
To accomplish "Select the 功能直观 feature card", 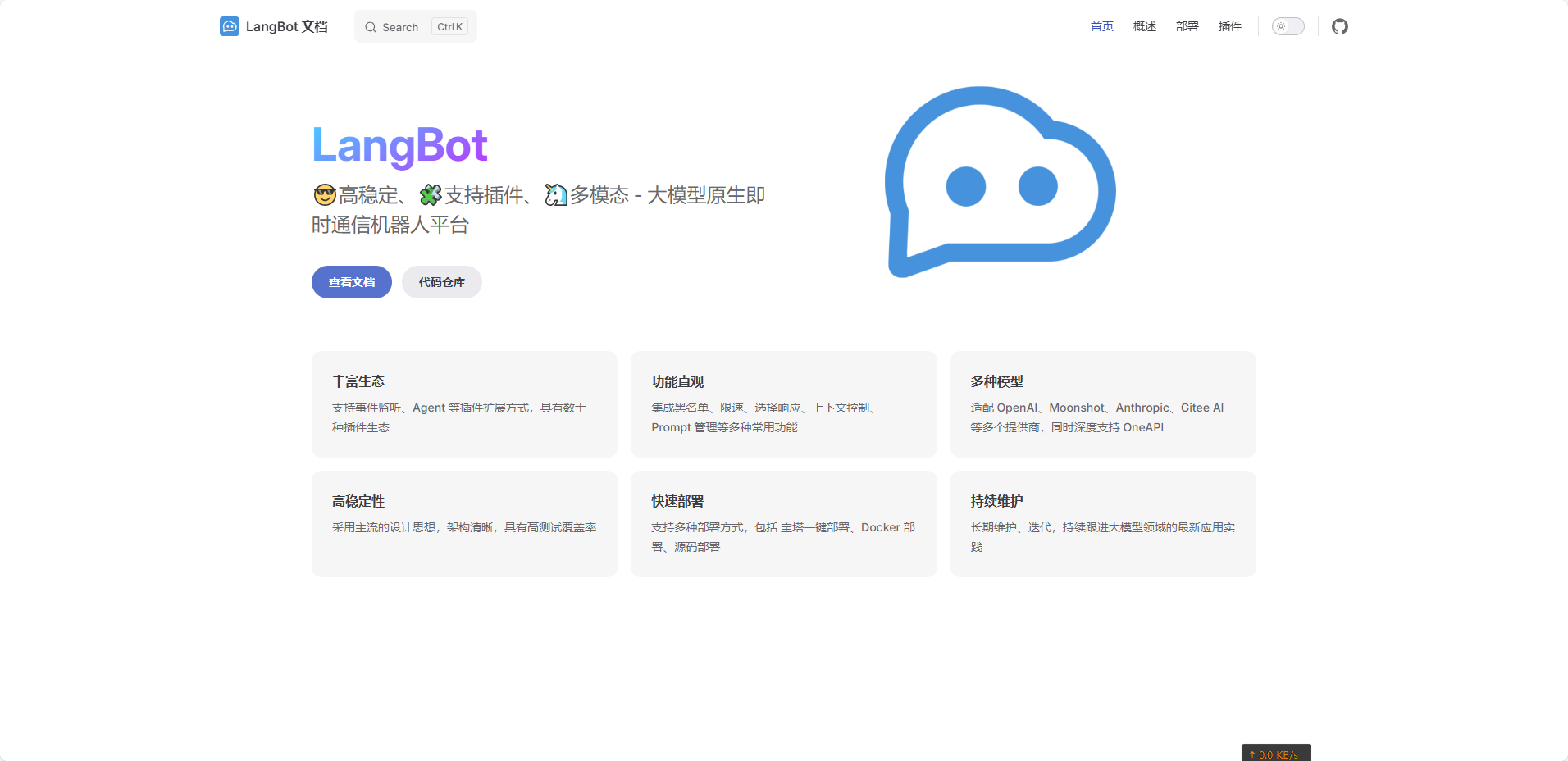I will pyautogui.click(x=783, y=404).
